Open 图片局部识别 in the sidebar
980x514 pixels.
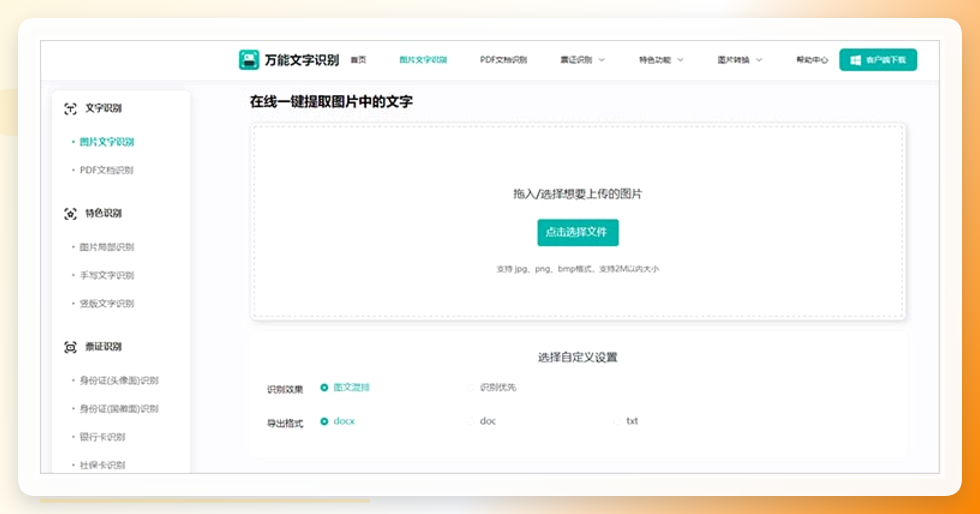tap(107, 247)
